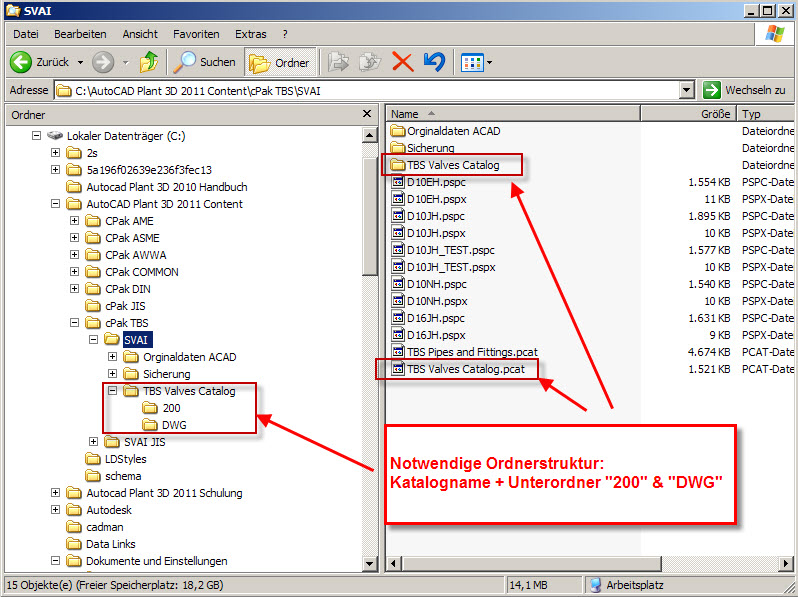
Task: Sort by the Größe column header
Action: (x=689, y=114)
